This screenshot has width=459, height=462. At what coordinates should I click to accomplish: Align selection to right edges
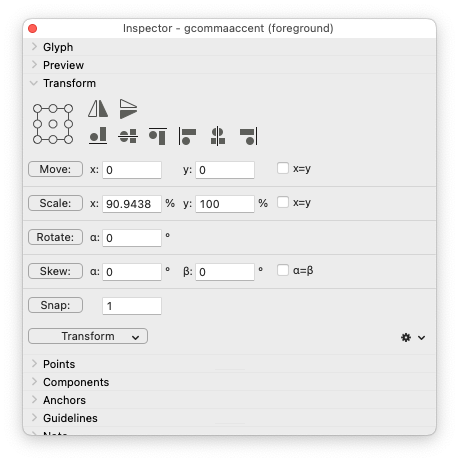point(249,136)
